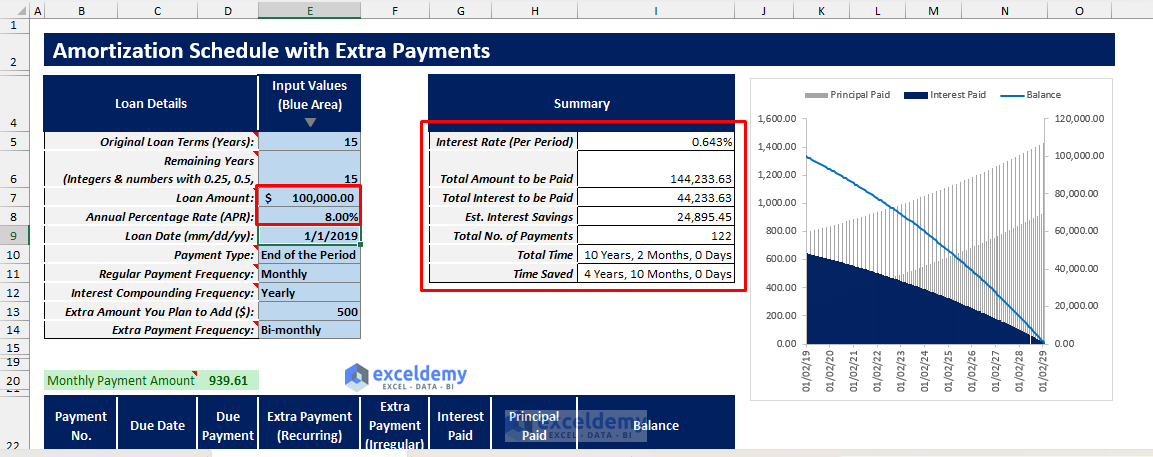Select column header M
Screen dimensions: 1153x457
point(934,11)
